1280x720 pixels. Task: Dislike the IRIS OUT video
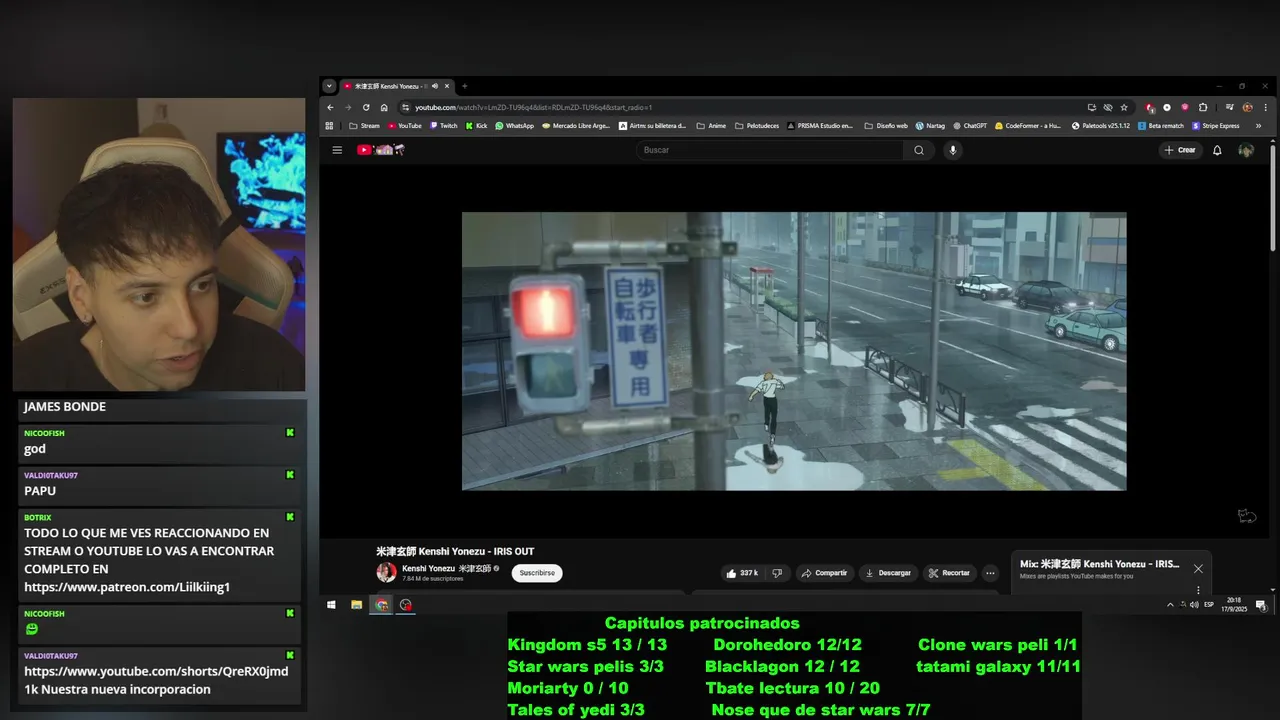pos(777,573)
